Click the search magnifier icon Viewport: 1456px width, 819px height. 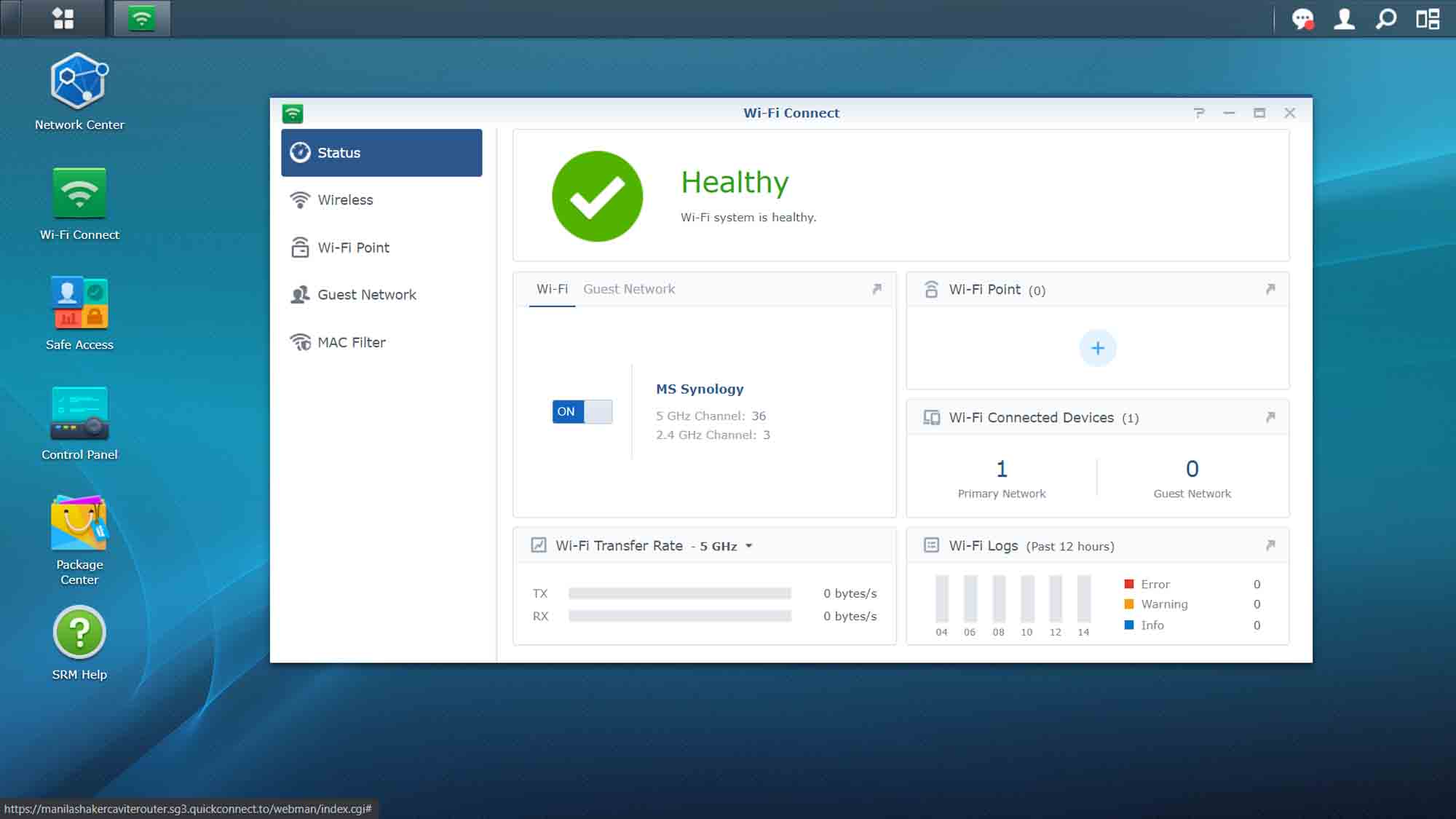[x=1386, y=19]
